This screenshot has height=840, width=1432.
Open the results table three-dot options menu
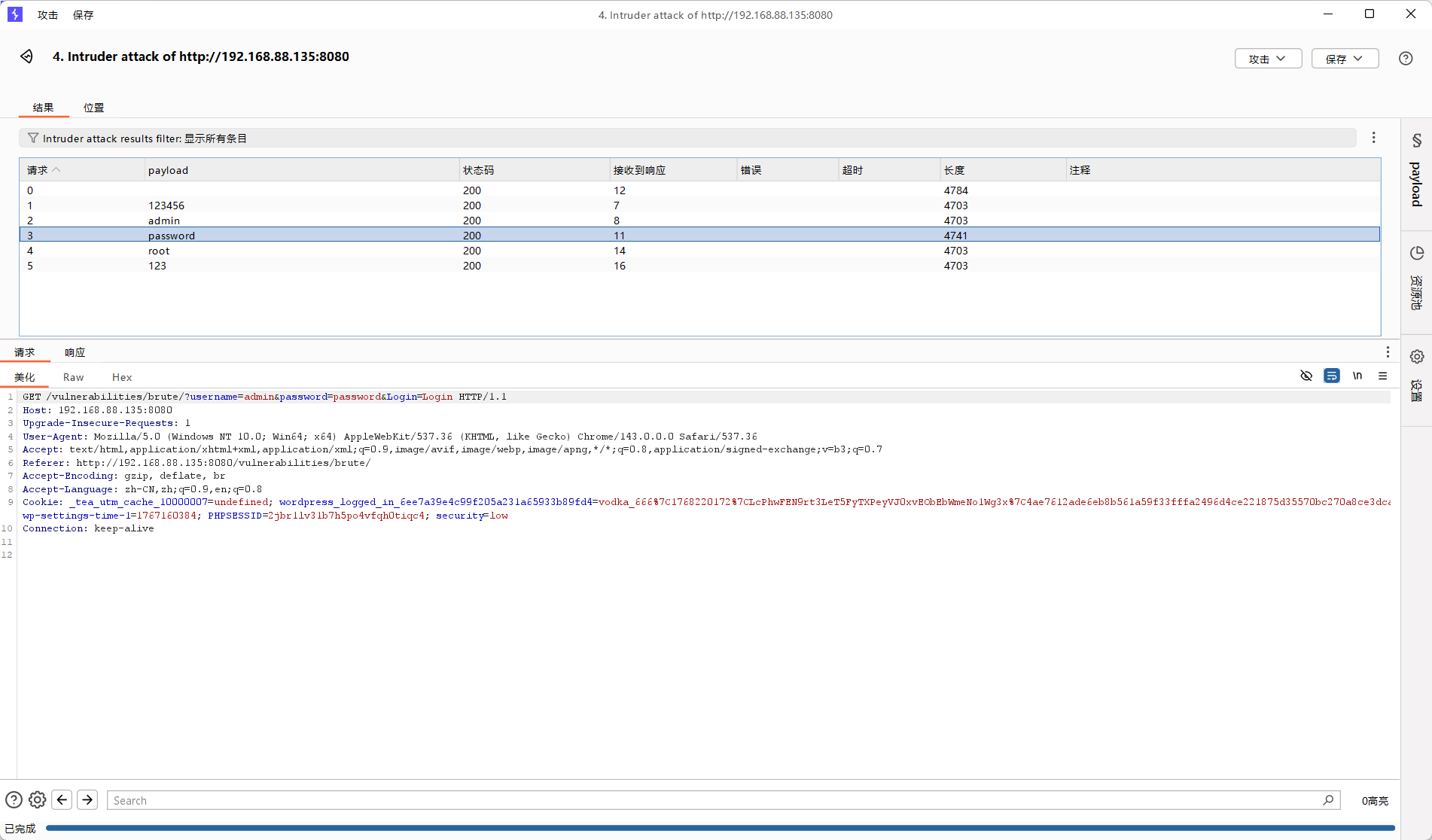point(1373,138)
